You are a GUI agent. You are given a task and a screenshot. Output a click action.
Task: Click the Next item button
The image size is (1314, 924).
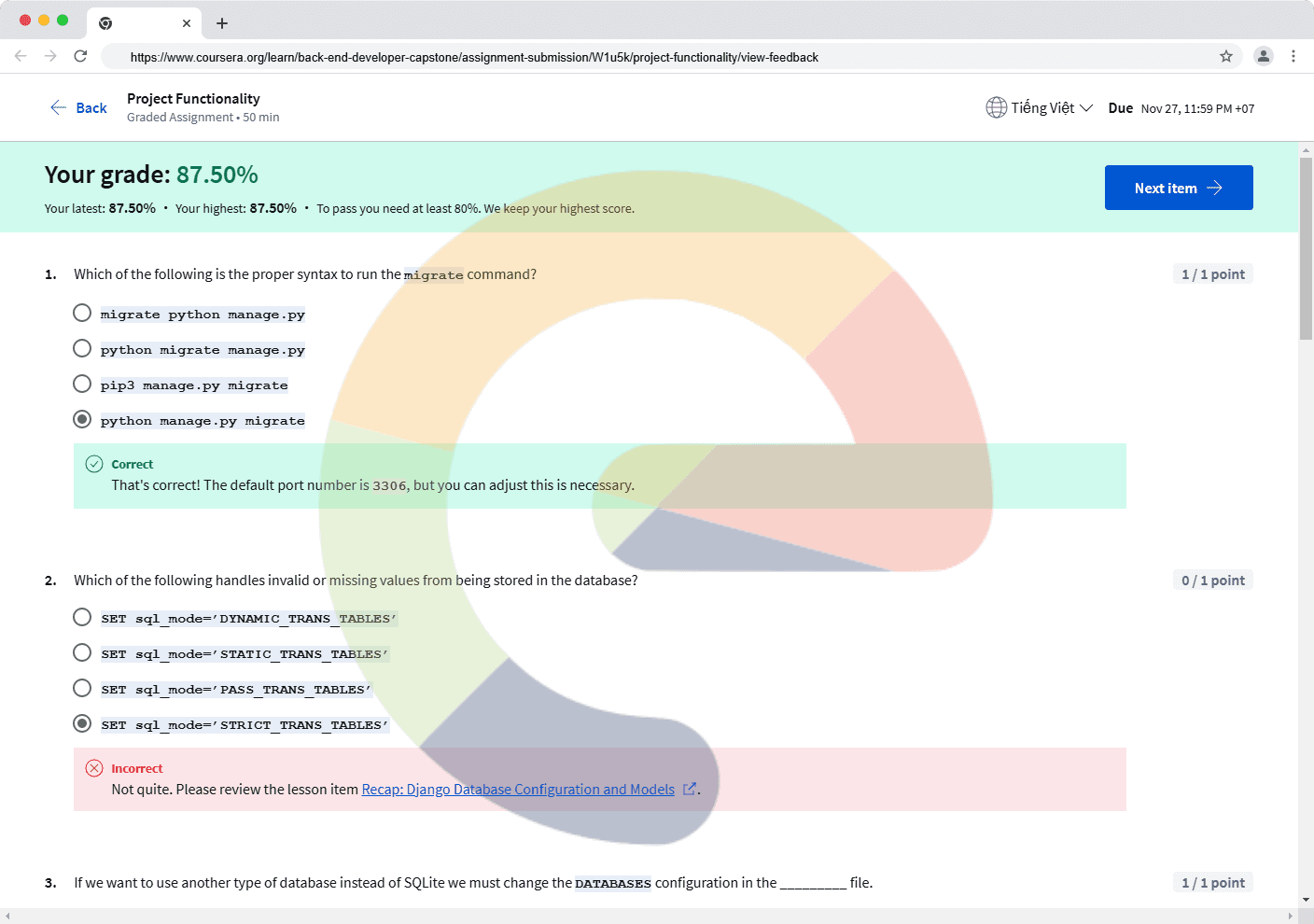[1178, 188]
